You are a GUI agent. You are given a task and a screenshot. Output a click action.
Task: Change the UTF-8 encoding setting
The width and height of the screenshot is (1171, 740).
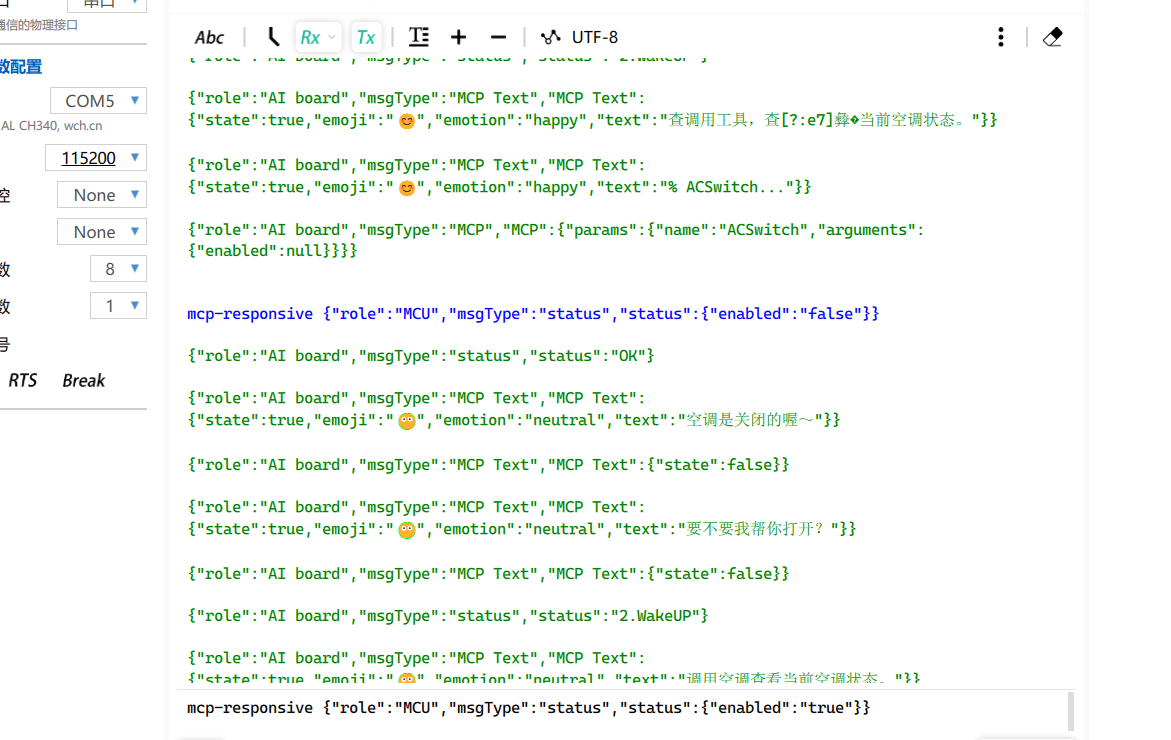pyautogui.click(x=595, y=37)
